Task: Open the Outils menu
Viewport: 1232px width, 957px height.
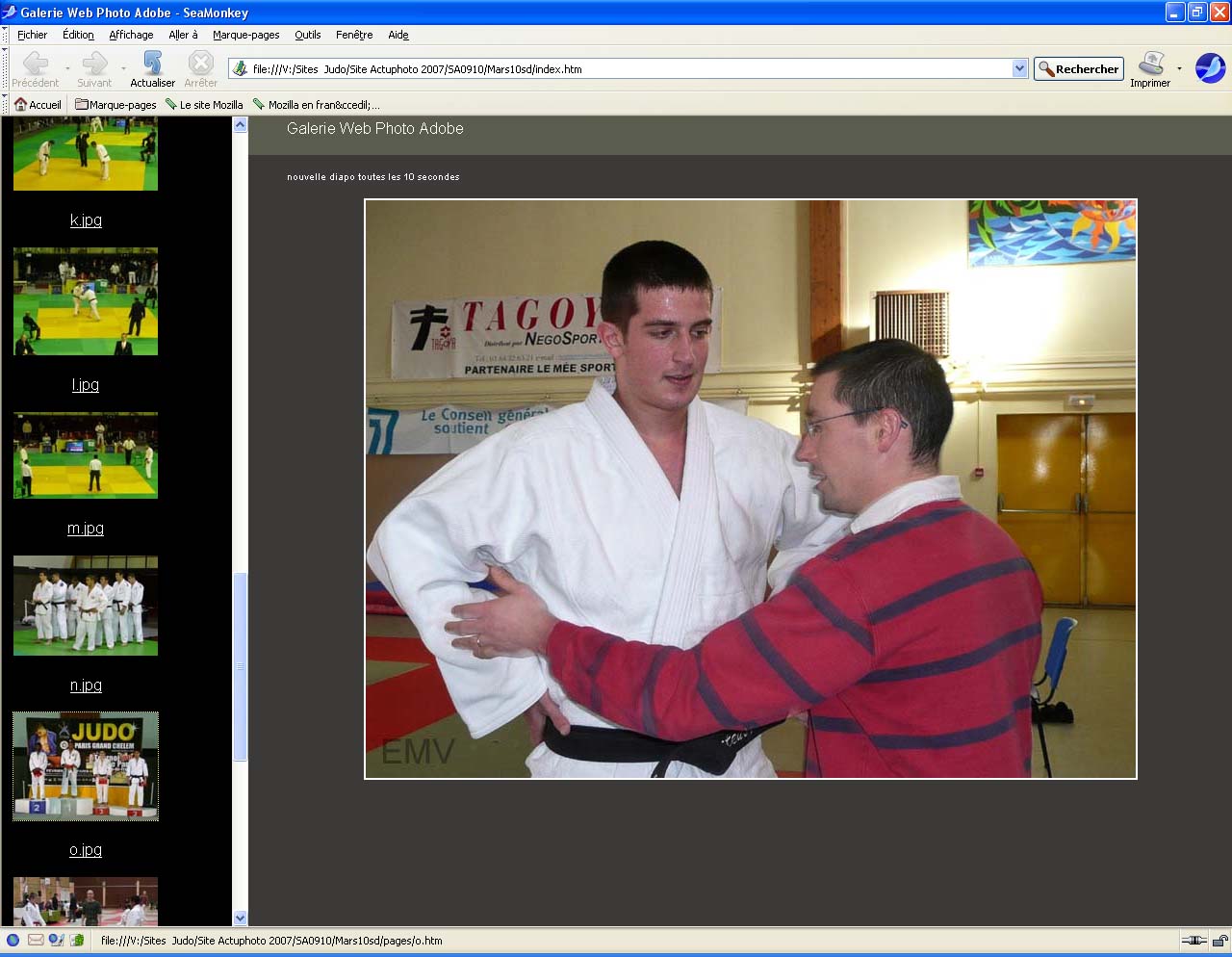Action: 308,35
